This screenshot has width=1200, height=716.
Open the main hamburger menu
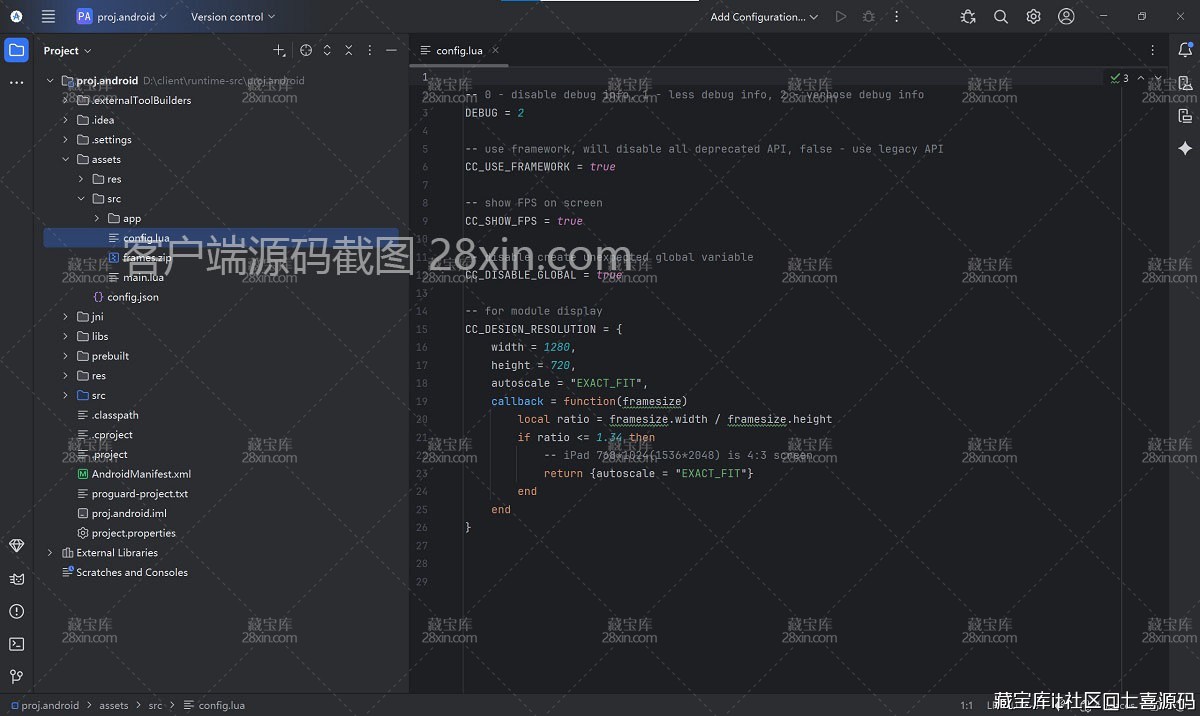tap(48, 16)
